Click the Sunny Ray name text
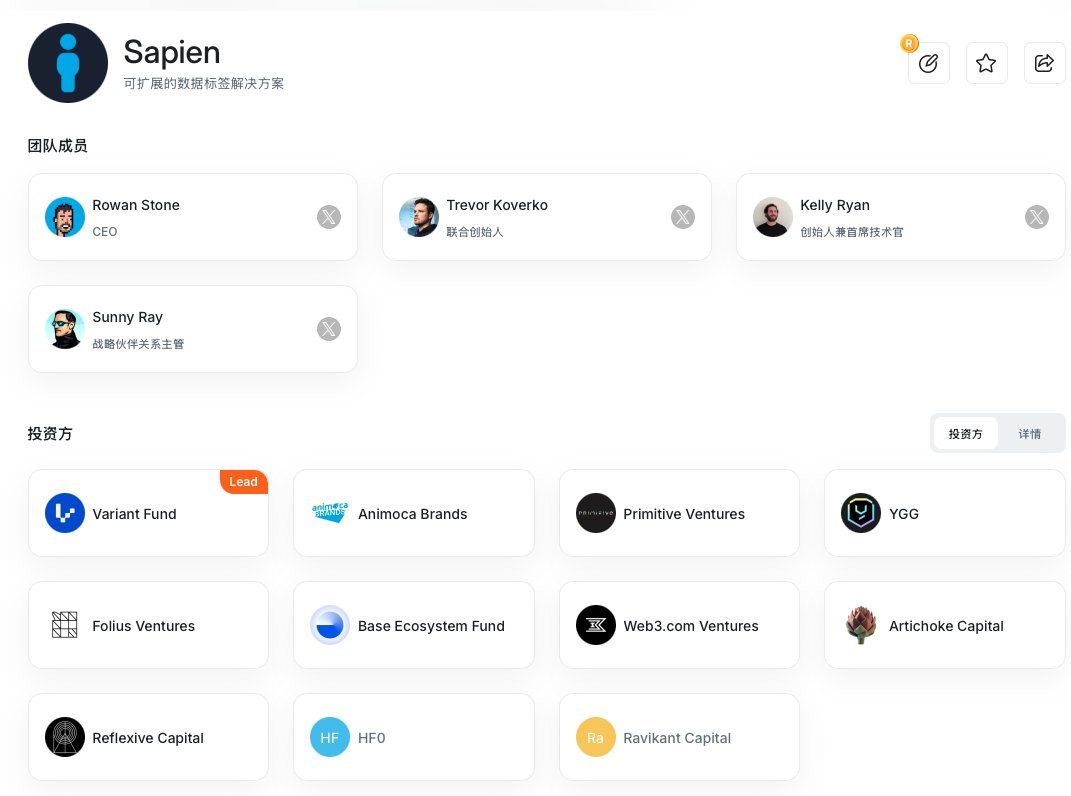 [127, 317]
